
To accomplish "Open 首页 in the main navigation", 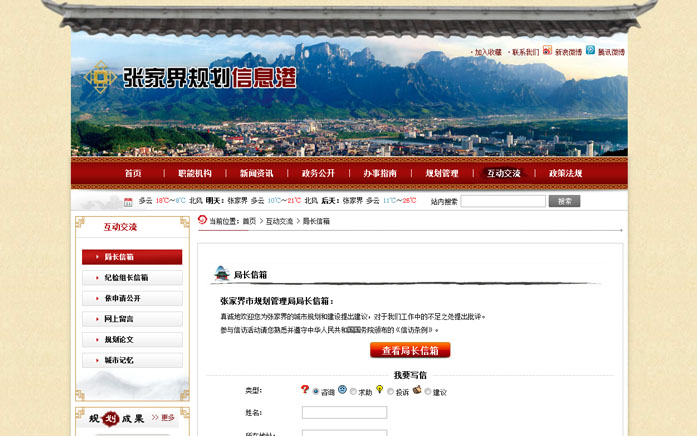I will point(133,173).
